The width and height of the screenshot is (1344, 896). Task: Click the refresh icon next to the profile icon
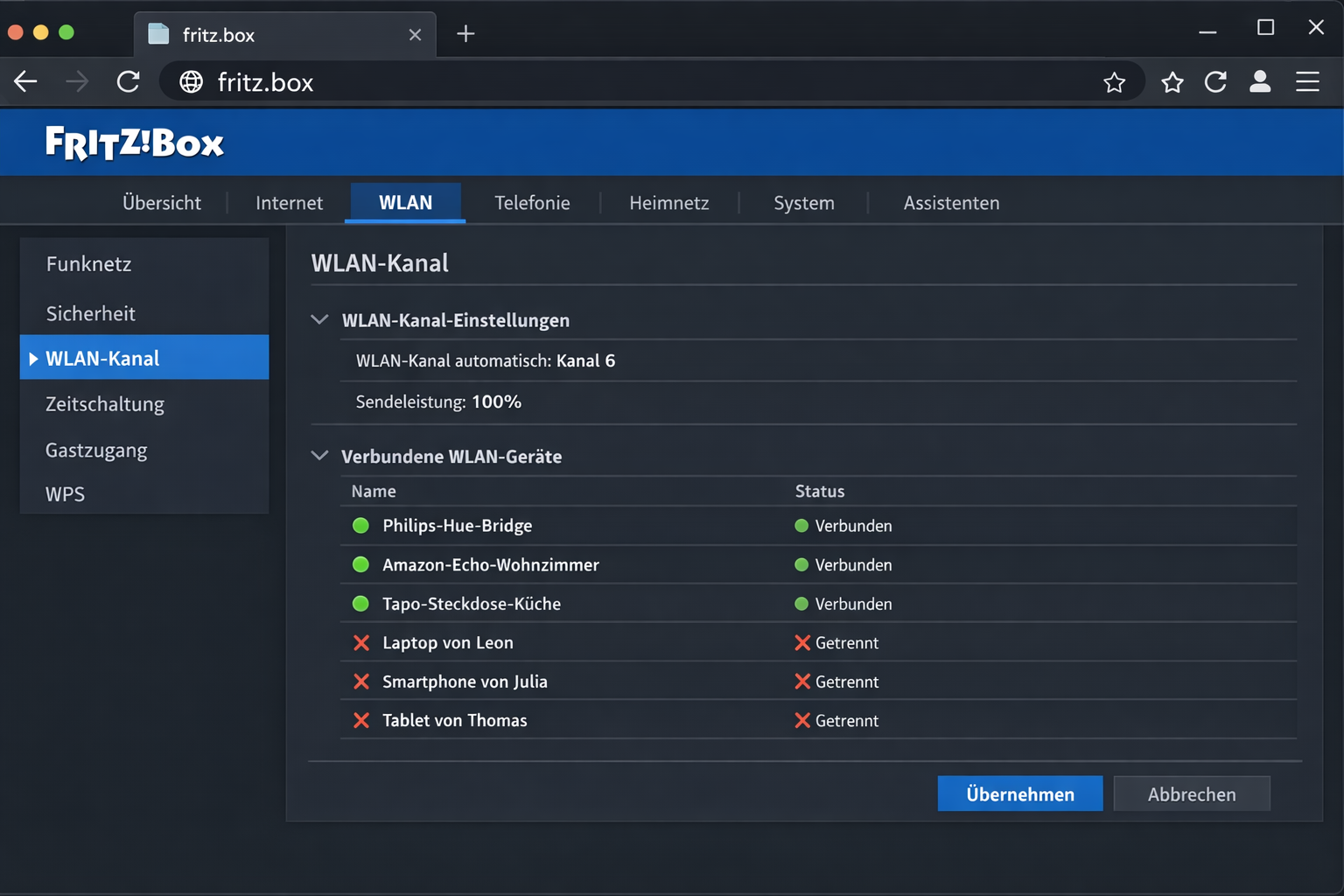coord(1215,82)
